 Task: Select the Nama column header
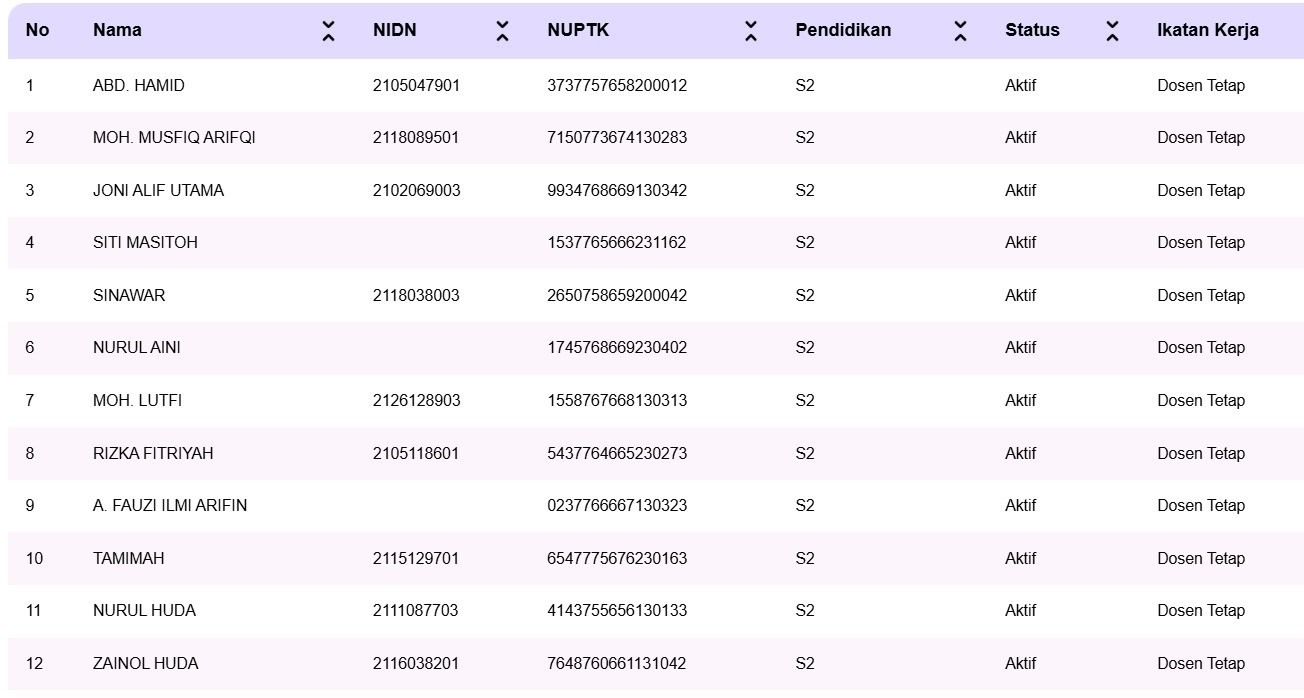pos(117,30)
